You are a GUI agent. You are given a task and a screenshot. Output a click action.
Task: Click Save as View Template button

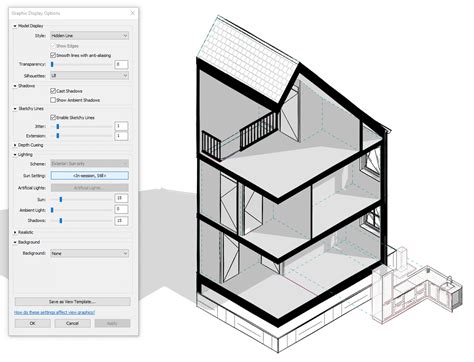pos(72,302)
